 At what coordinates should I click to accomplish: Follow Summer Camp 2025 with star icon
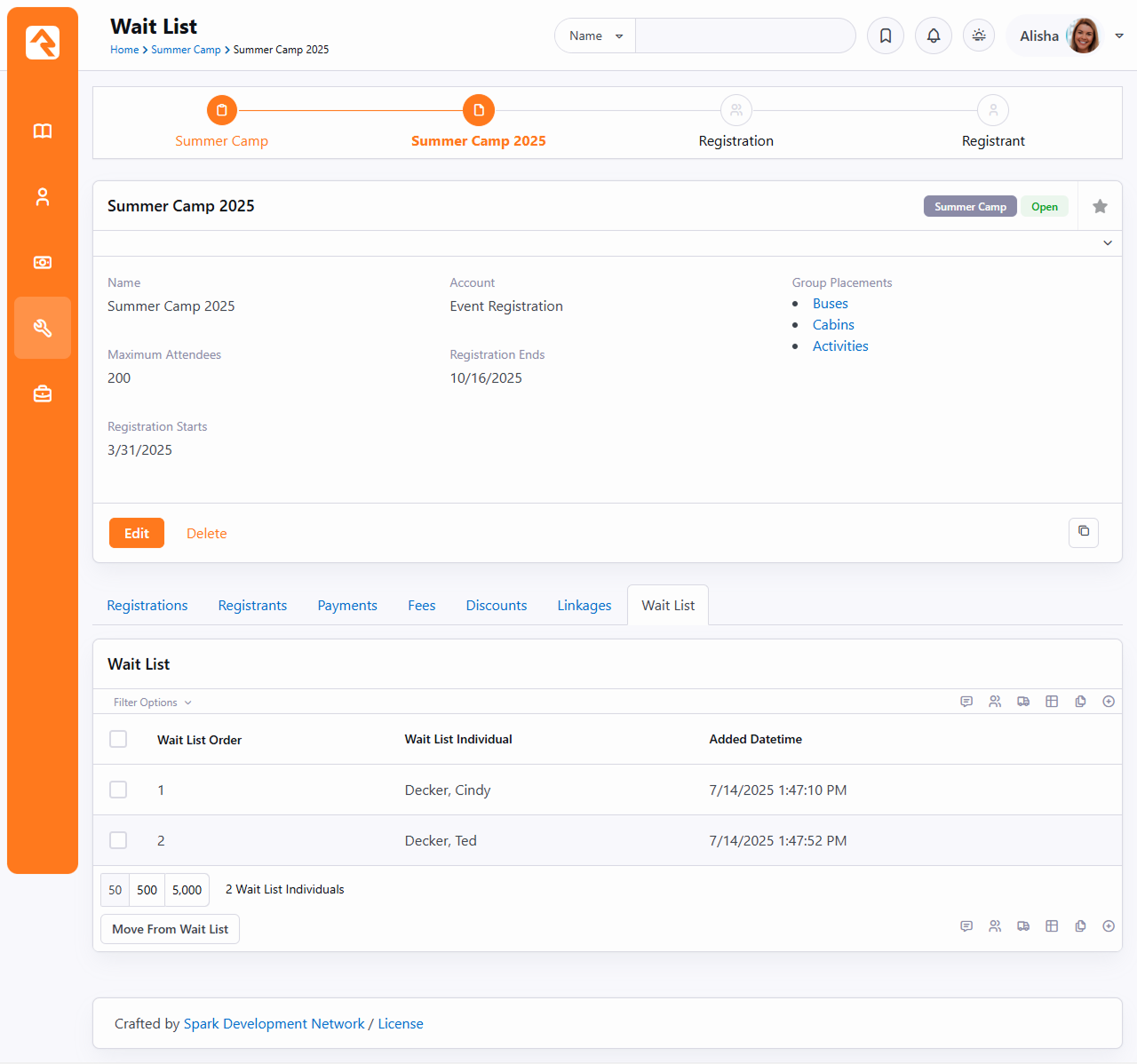[x=1100, y=206]
